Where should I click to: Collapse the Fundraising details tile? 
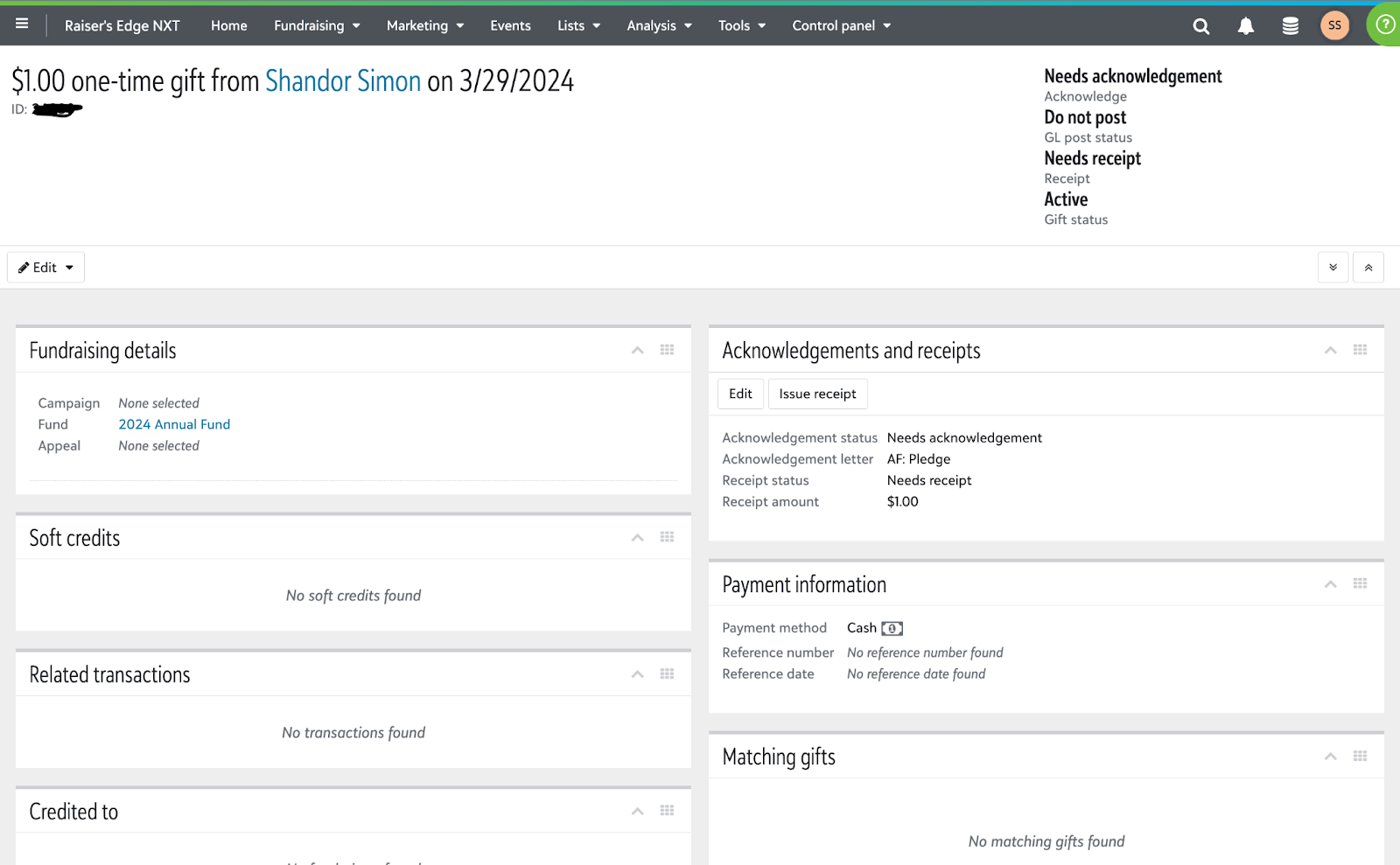(x=638, y=350)
